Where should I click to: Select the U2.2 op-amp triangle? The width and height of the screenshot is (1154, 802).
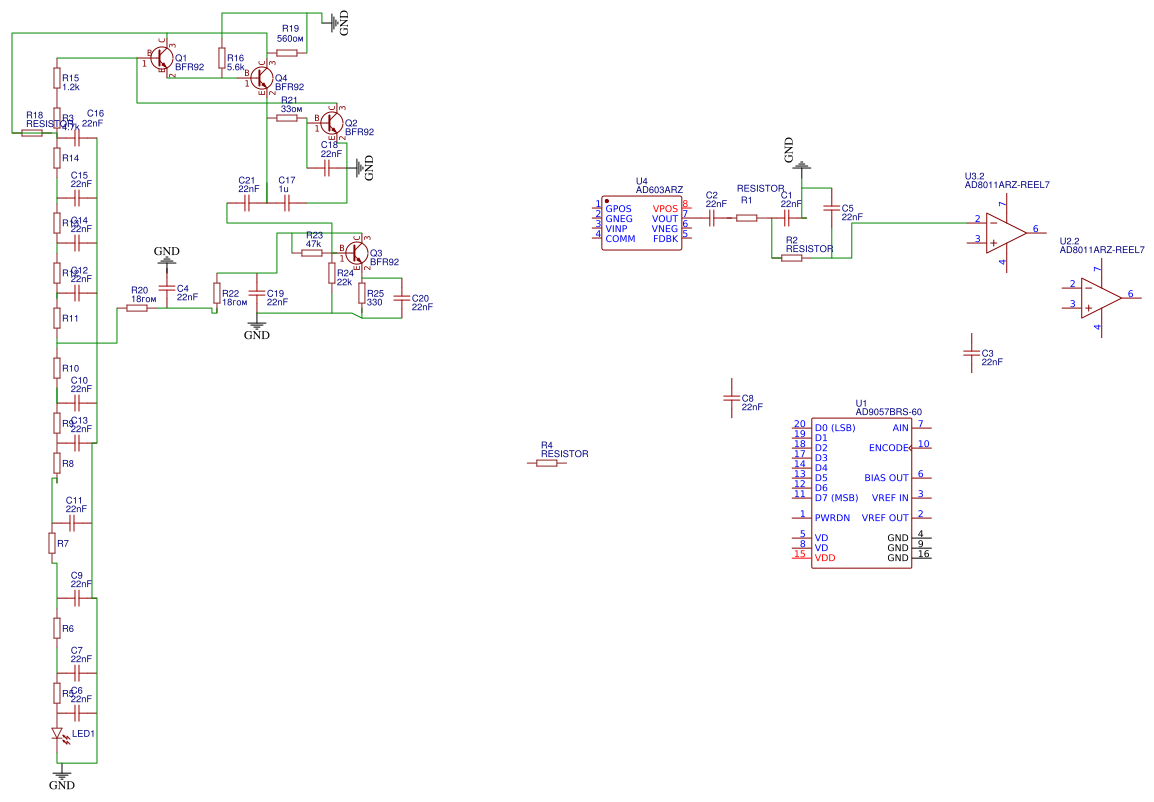(1101, 297)
